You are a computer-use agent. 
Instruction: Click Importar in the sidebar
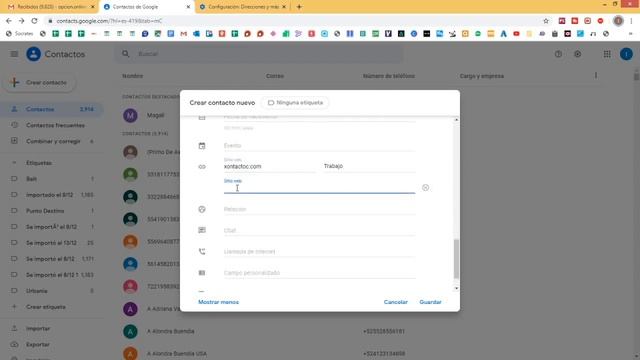pyautogui.click(x=38, y=329)
